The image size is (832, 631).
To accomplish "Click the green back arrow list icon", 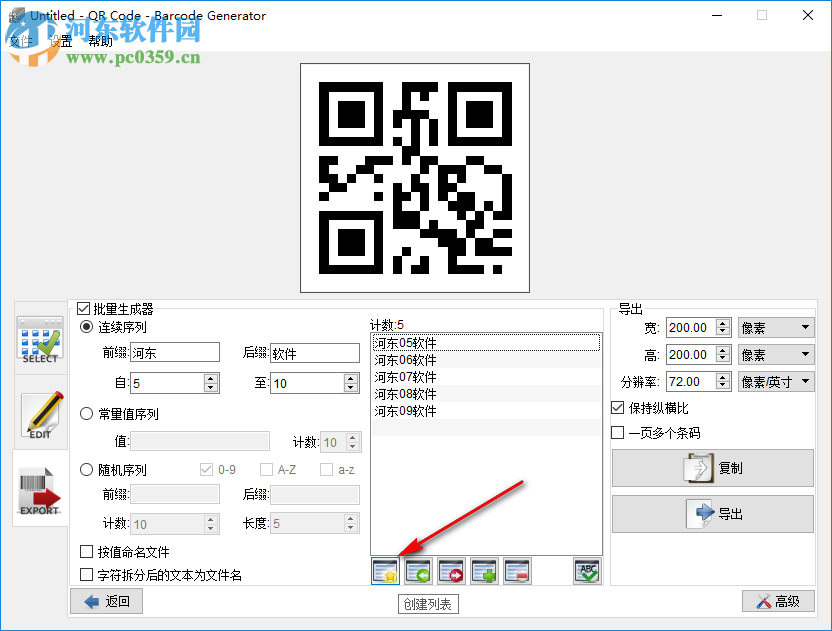I will (418, 570).
